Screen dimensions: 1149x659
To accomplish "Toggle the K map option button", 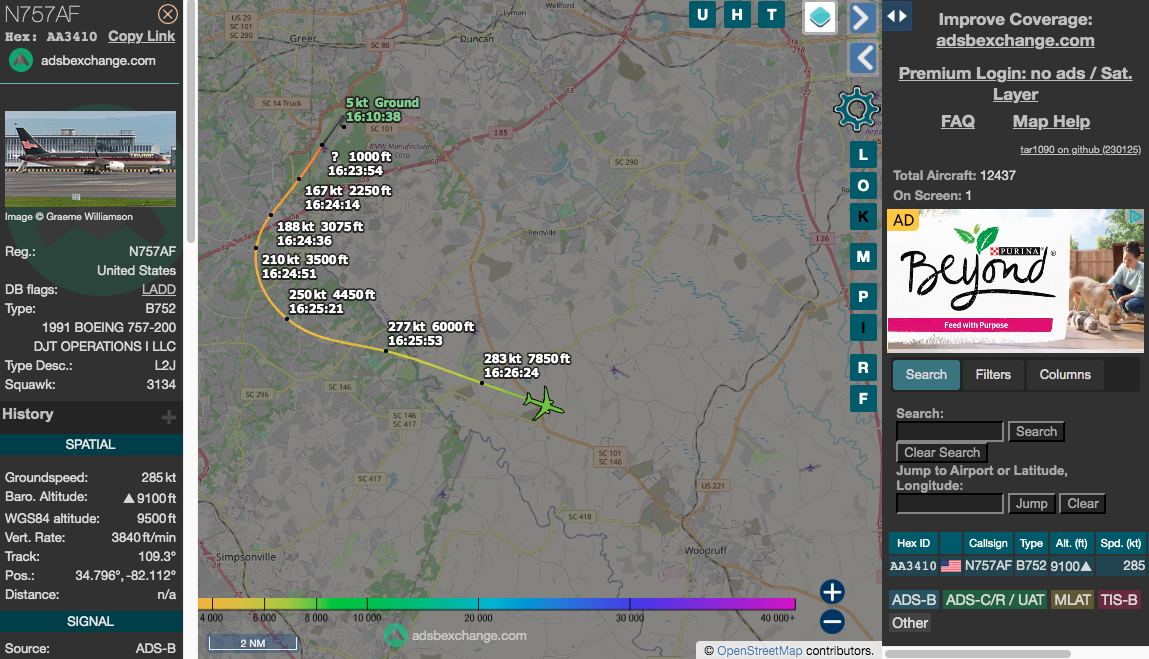I will tap(863, 216).
